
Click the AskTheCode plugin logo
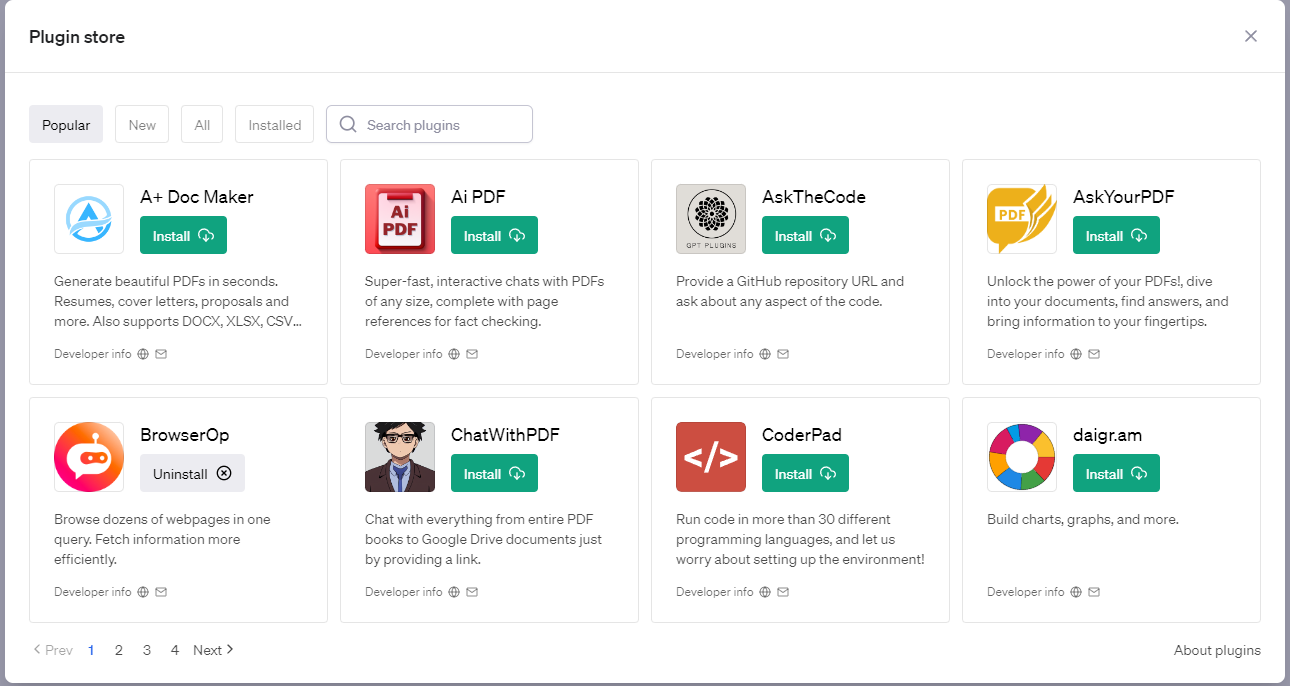tap(711, 219)
